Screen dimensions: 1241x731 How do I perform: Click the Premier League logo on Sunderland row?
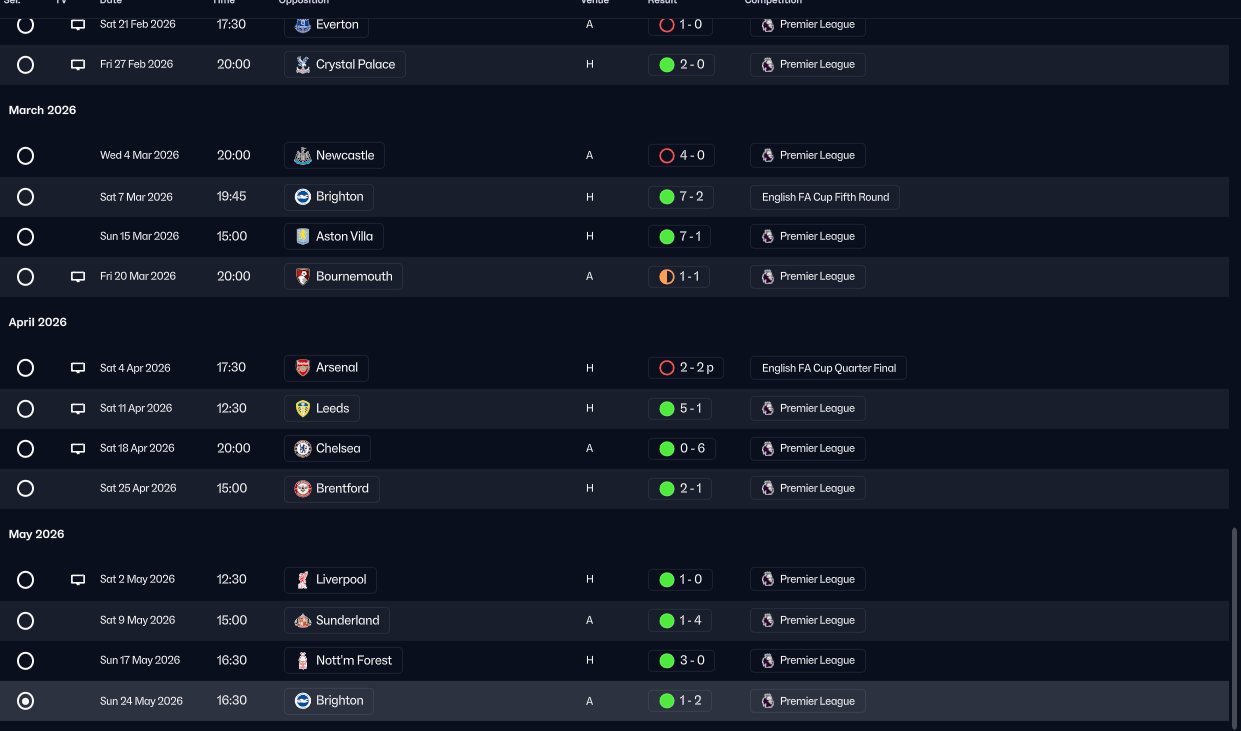(x=768, y=620)
